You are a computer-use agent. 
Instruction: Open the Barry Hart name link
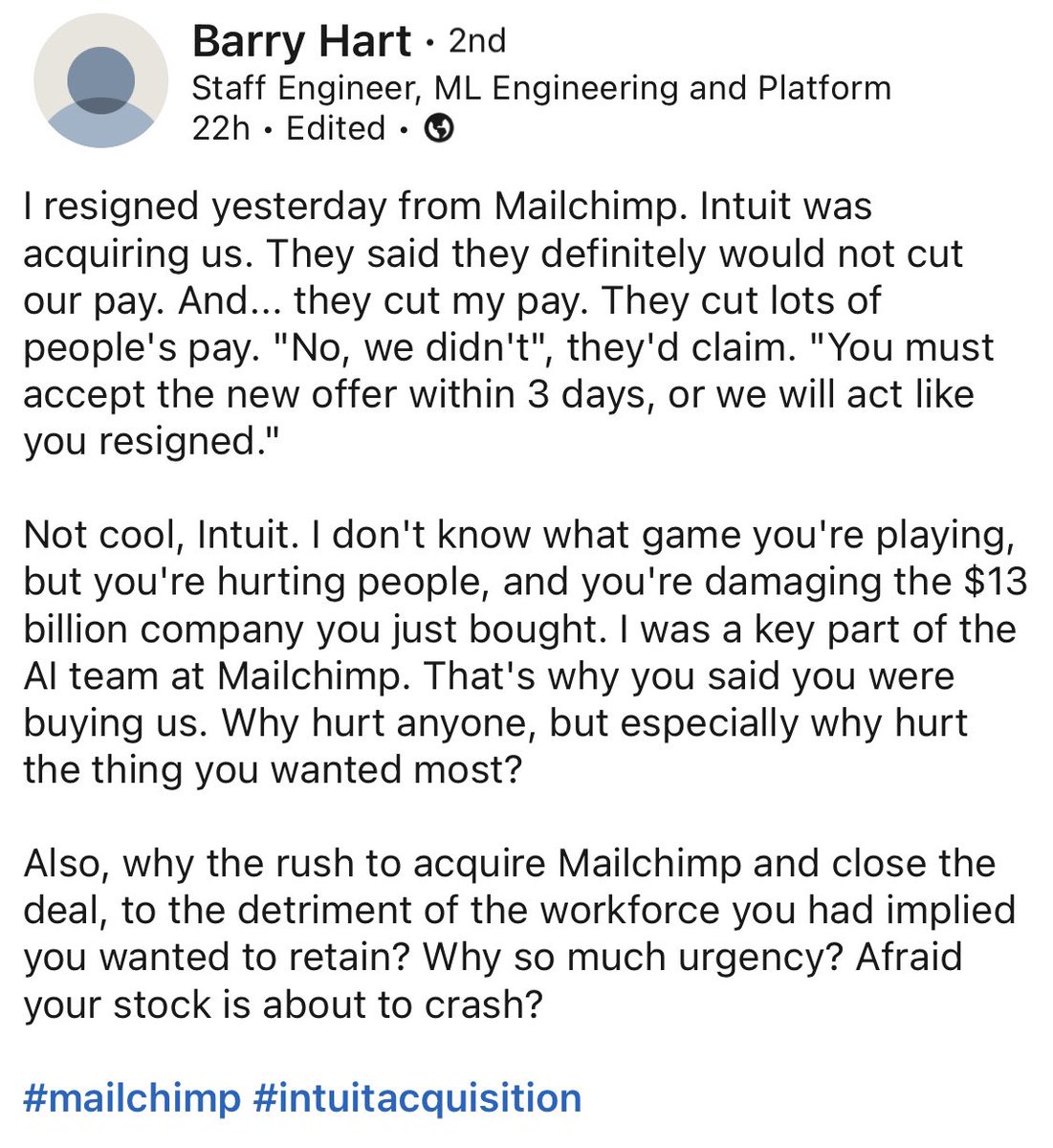pyautogui.click(x=301, y=42)
